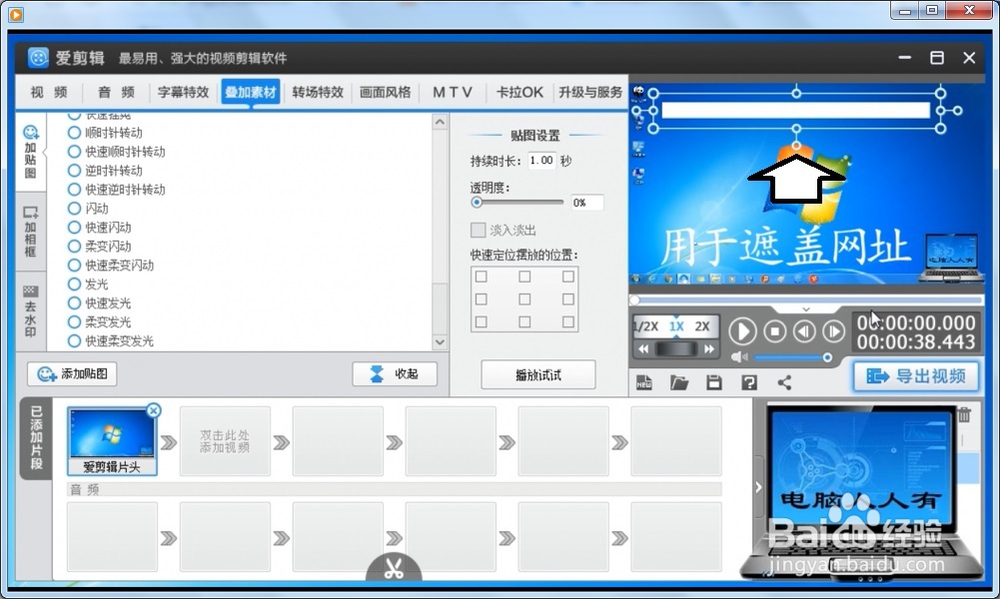Create a new project icon
This screenshot has height=599, width=1000.
click(644, 383)
